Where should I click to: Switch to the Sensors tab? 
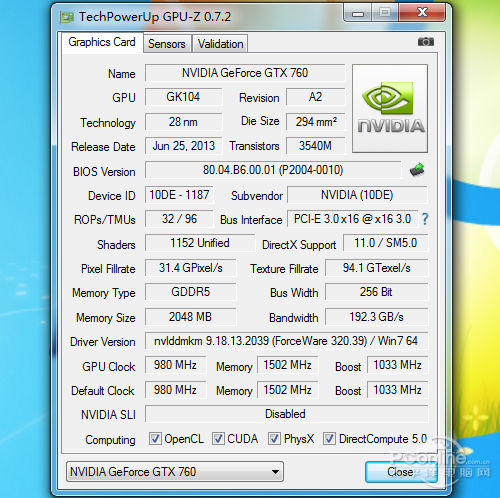click(x=167, y=44)
